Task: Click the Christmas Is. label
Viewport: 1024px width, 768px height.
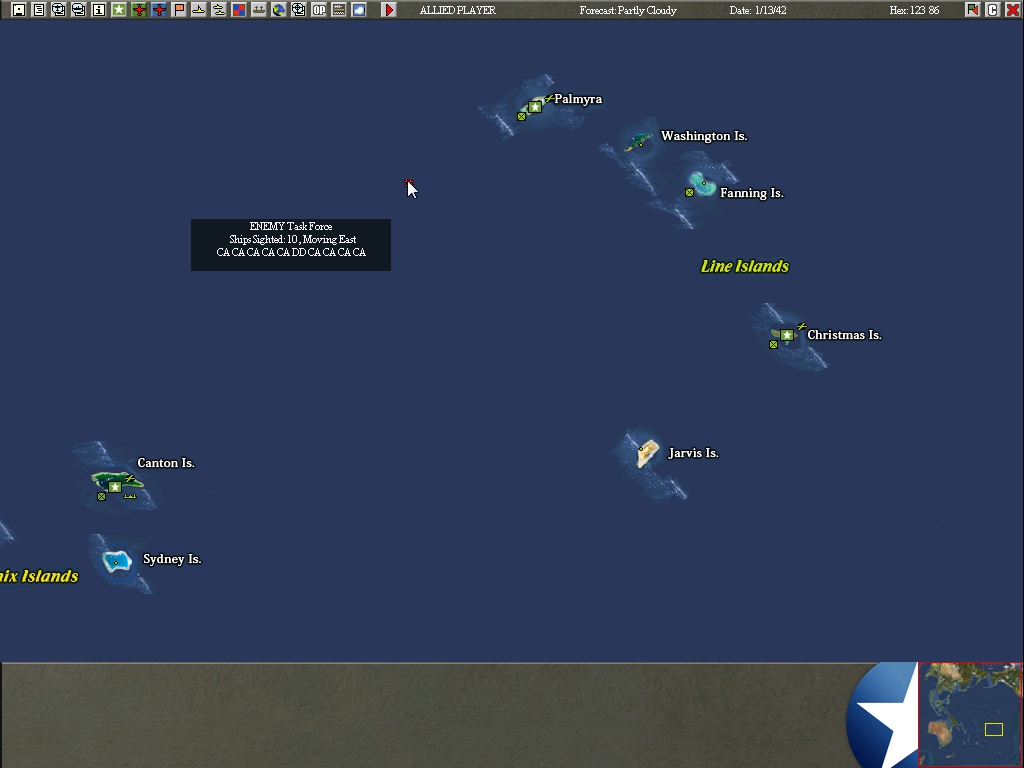Action: [x=844, y=335]
